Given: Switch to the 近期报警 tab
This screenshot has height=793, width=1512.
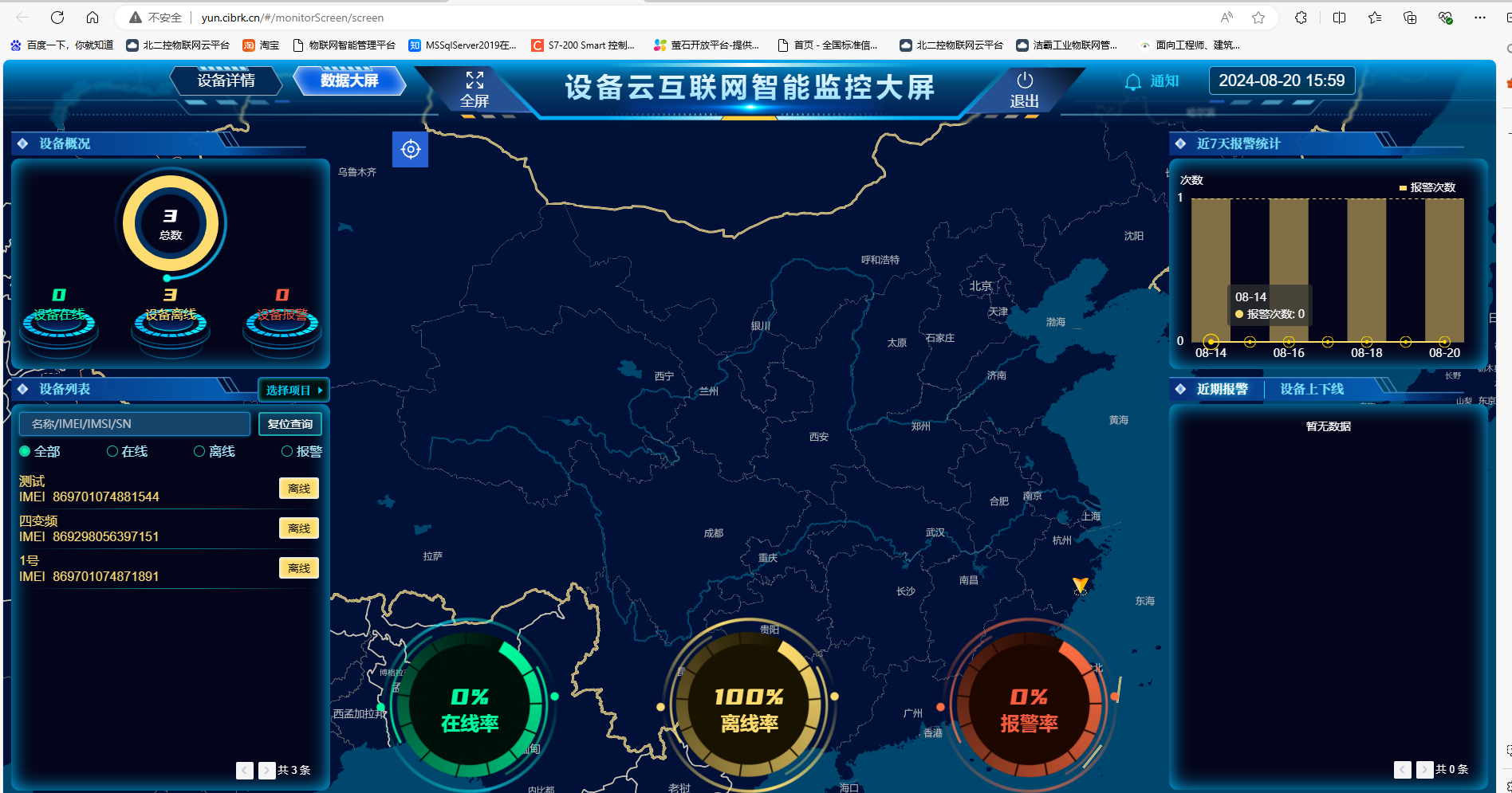Looking at the screenshot, I should 1223,389.
